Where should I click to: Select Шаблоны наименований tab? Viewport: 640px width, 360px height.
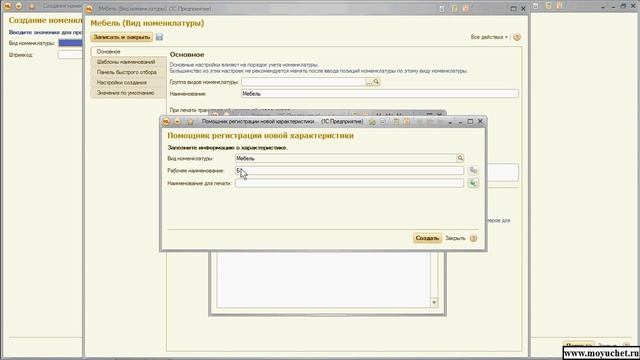tap(128, 62)
